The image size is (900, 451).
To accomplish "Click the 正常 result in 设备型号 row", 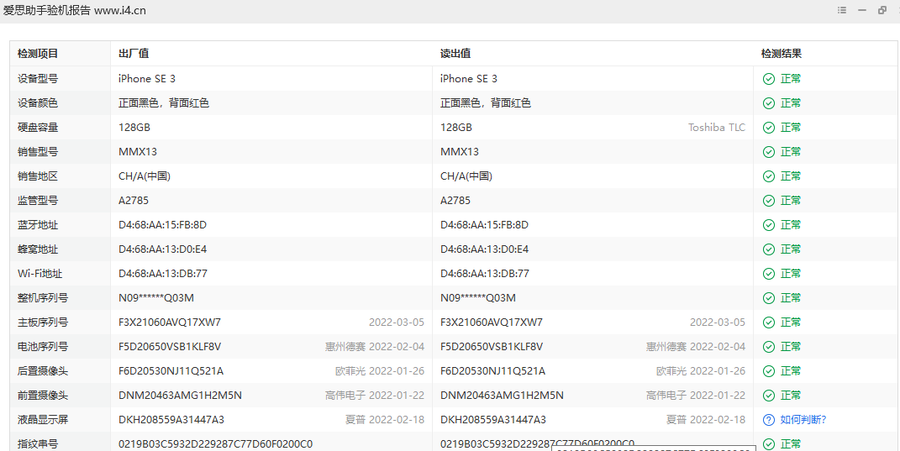I will click(790, 79).
